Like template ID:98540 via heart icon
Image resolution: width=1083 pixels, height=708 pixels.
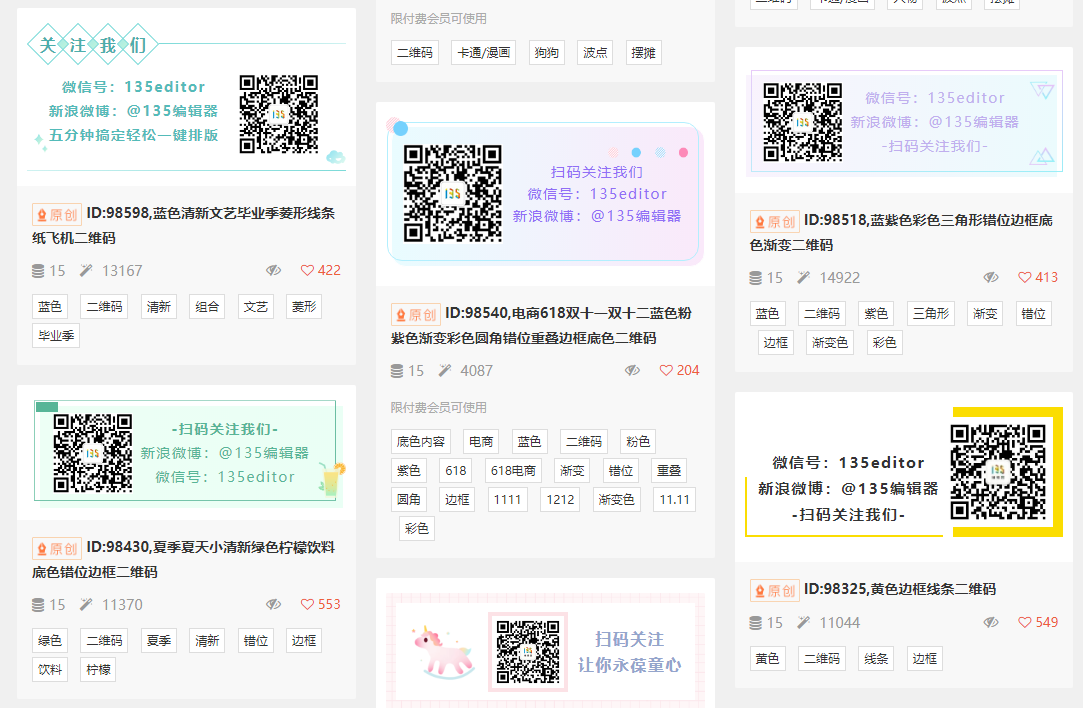tap(666, 370)
